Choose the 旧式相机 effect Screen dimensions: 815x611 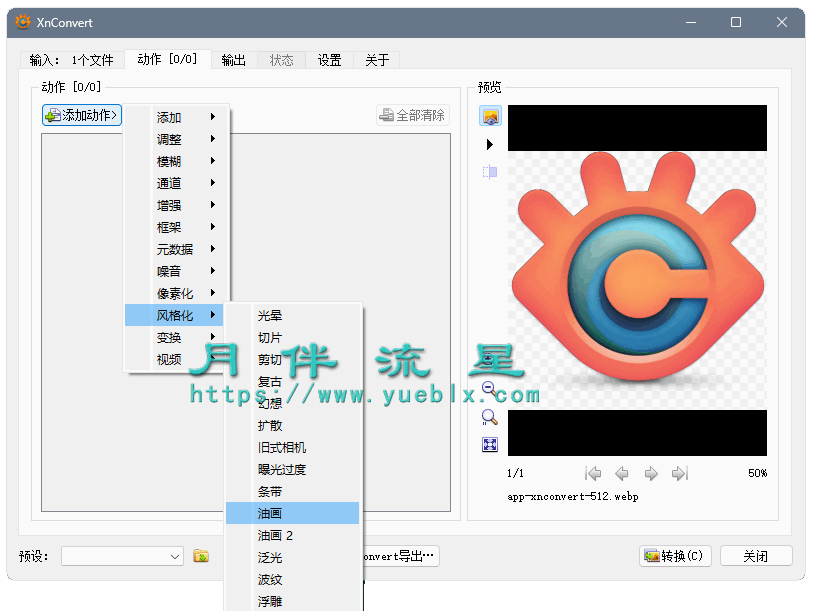coord(293,447)
